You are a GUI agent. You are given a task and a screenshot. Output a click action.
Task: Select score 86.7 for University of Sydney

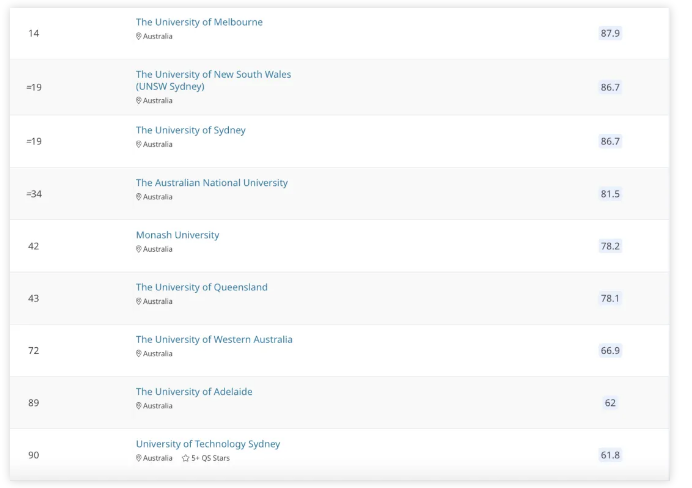[610, 141]
